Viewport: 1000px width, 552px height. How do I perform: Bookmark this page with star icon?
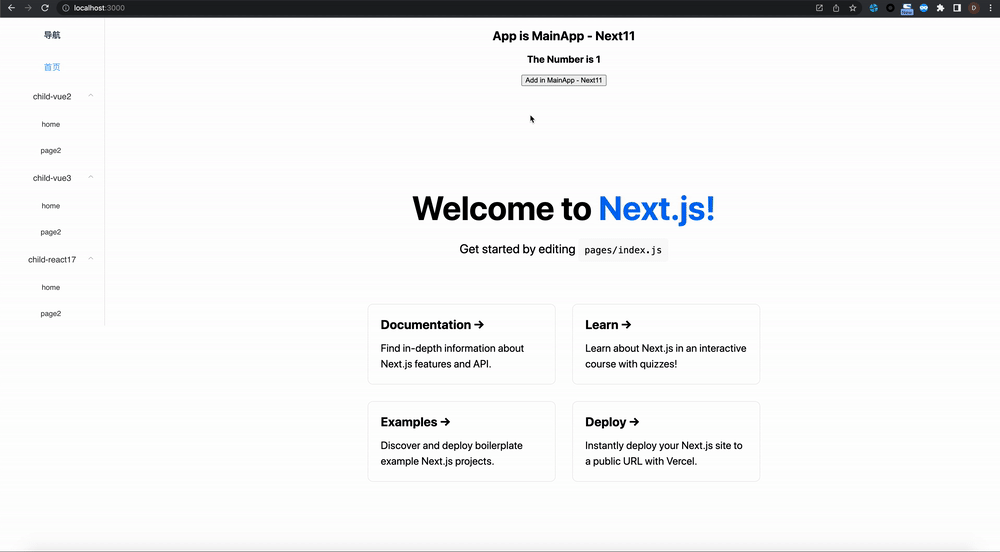point(853,8)
